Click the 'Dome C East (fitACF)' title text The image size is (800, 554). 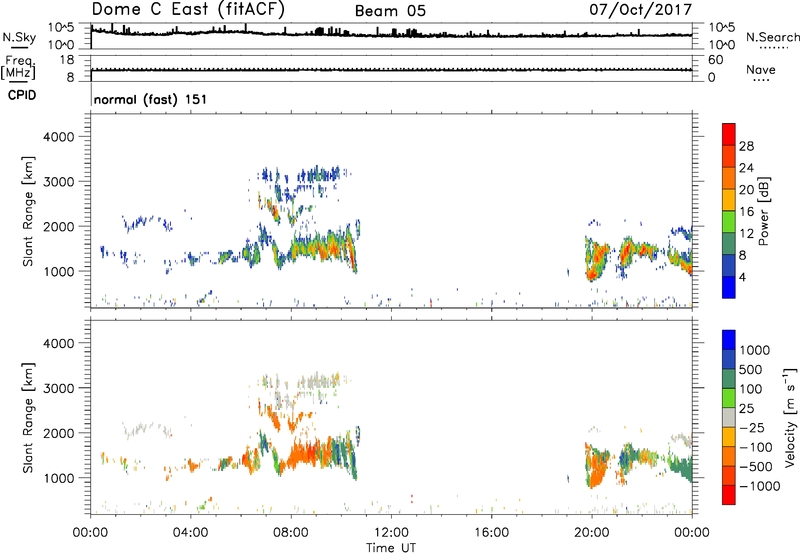188,9
